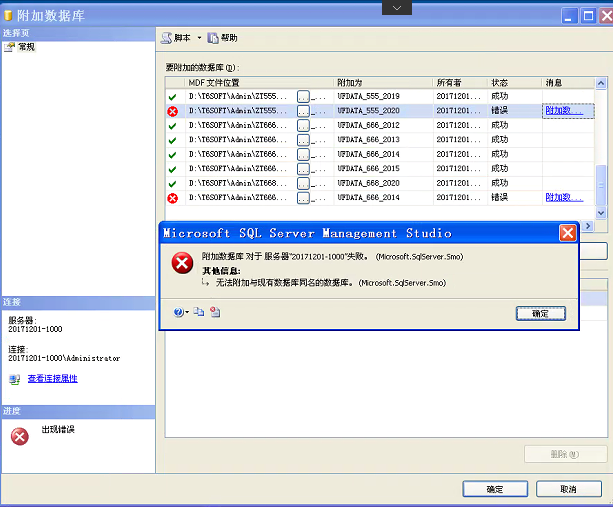Viewport: 613px width, 507px height.
Task: Click 取消 to cancel attaching databases
Action: click(x=569, y=489)
